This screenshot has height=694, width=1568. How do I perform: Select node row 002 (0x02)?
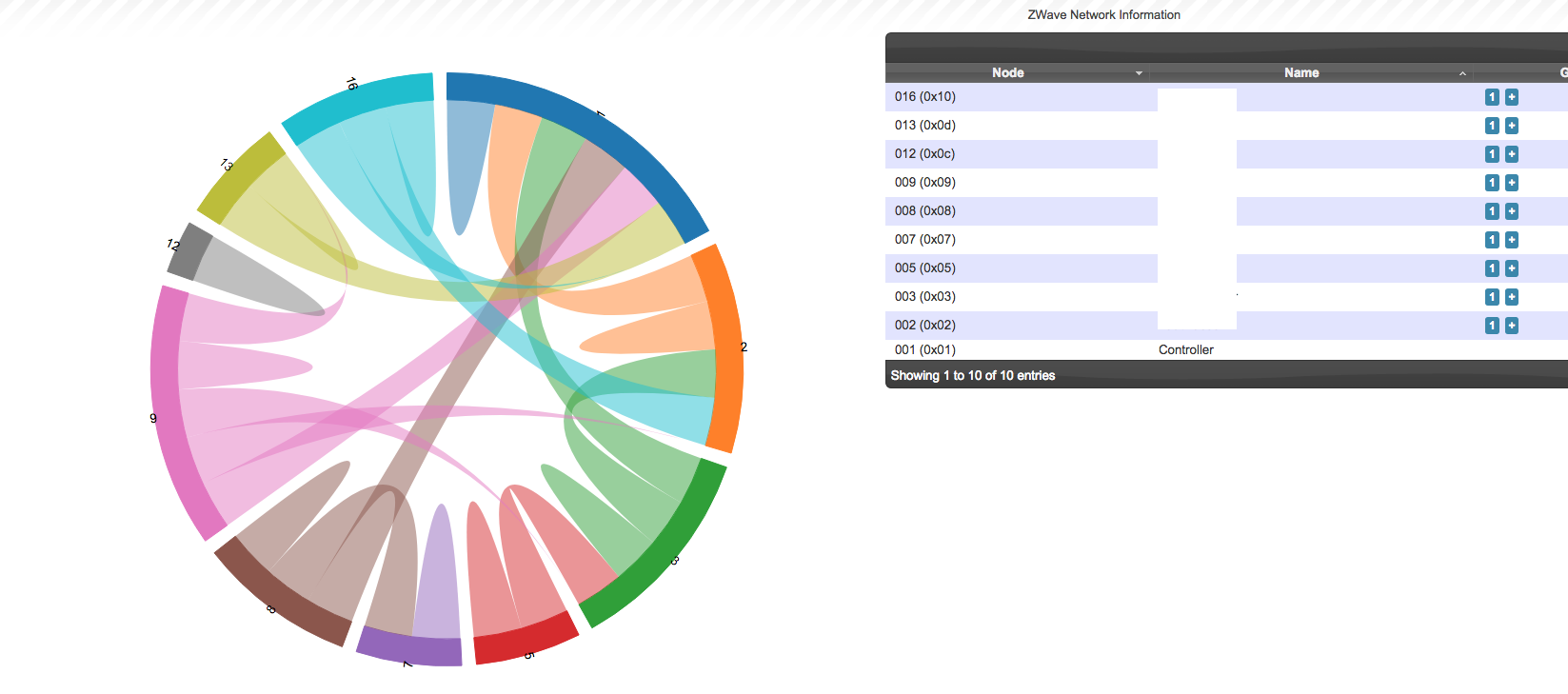coord(1226,326)
